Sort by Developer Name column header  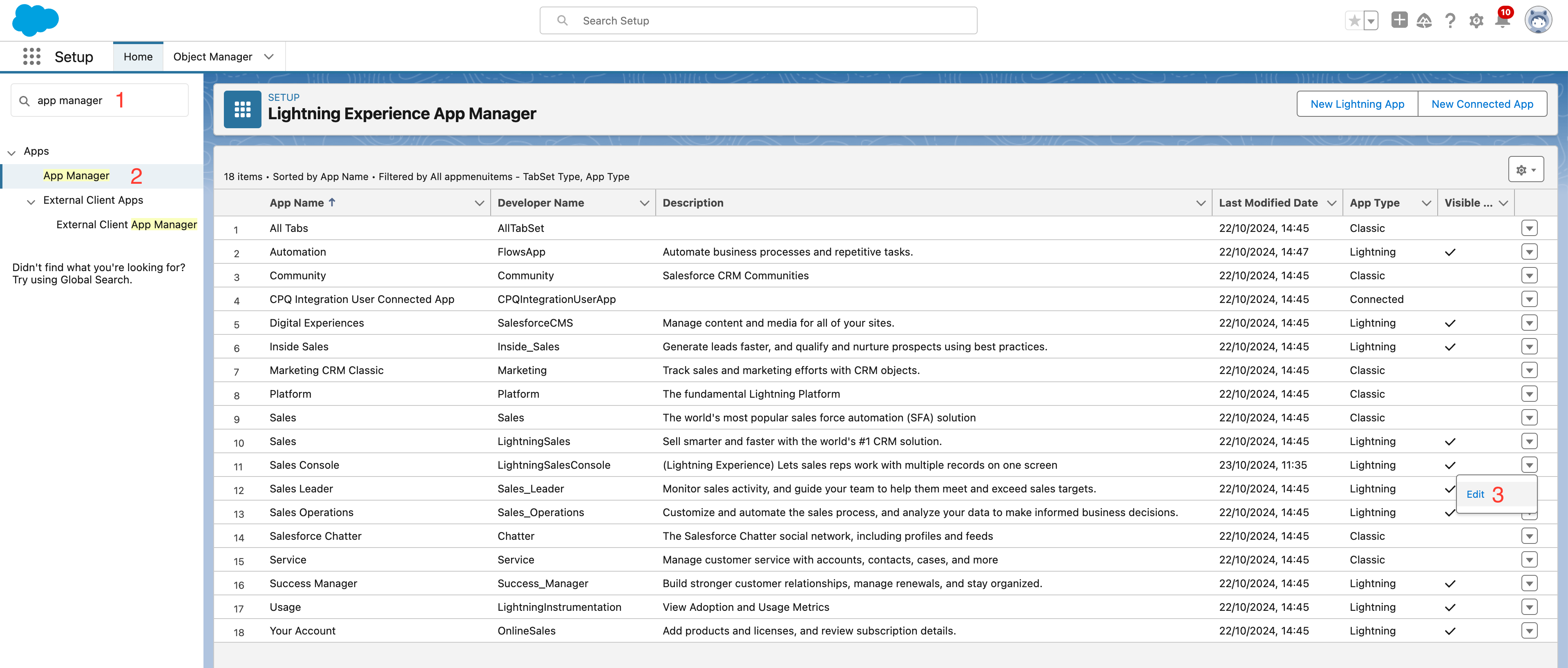click(x=541, y=203)
